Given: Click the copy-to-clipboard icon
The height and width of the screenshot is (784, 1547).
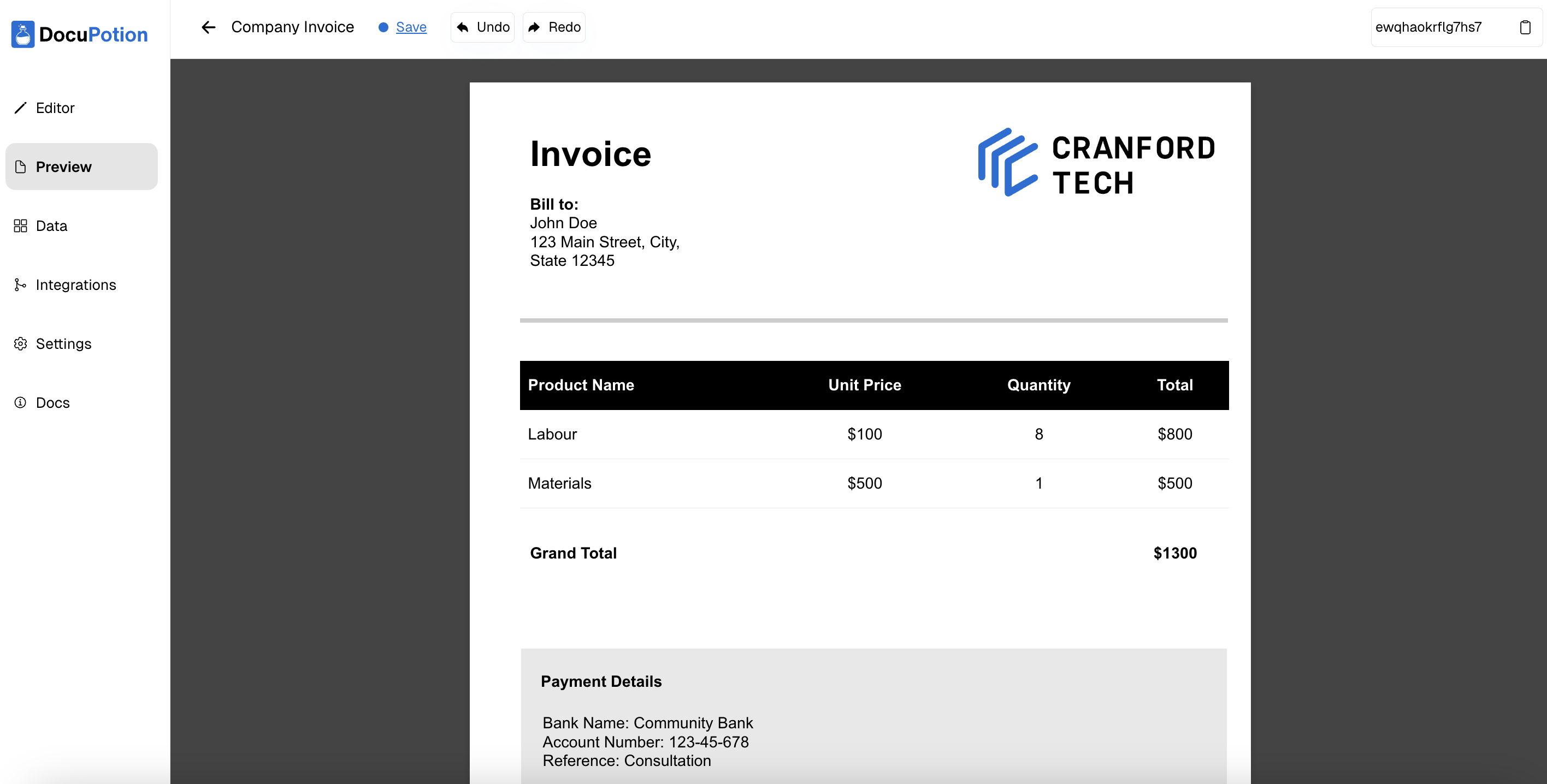Looking at the screenshot, I should (1525, 27).
